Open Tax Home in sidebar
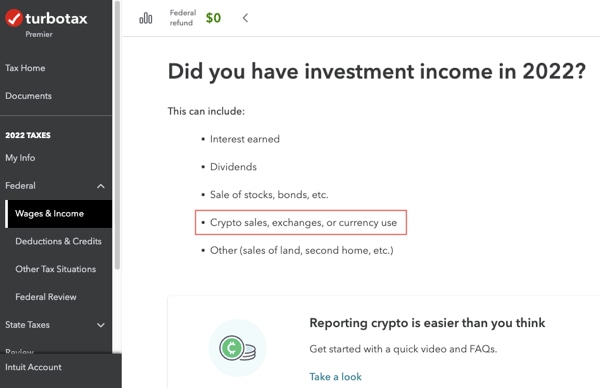600x388 pixels. coord(25,68)
